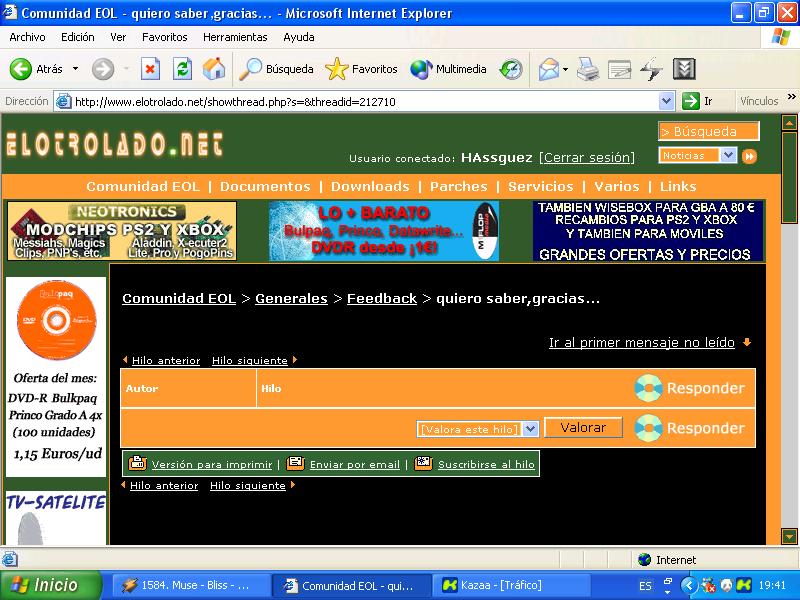The image size is (800, 600).
Task: Open the back button history dropdown arrow
Action: (x=76, y=69)
